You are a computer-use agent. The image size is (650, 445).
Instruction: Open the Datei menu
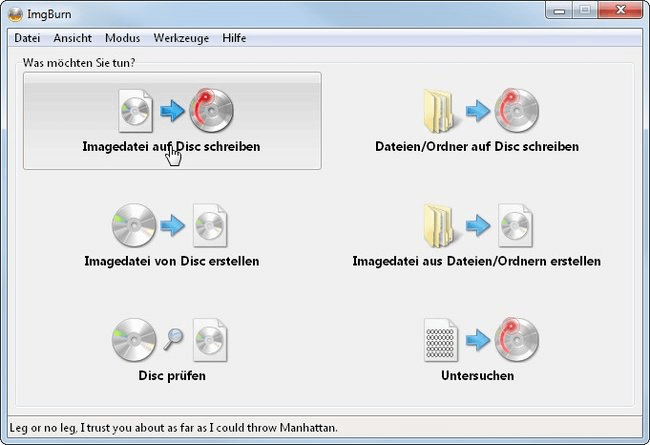[27, 38]
